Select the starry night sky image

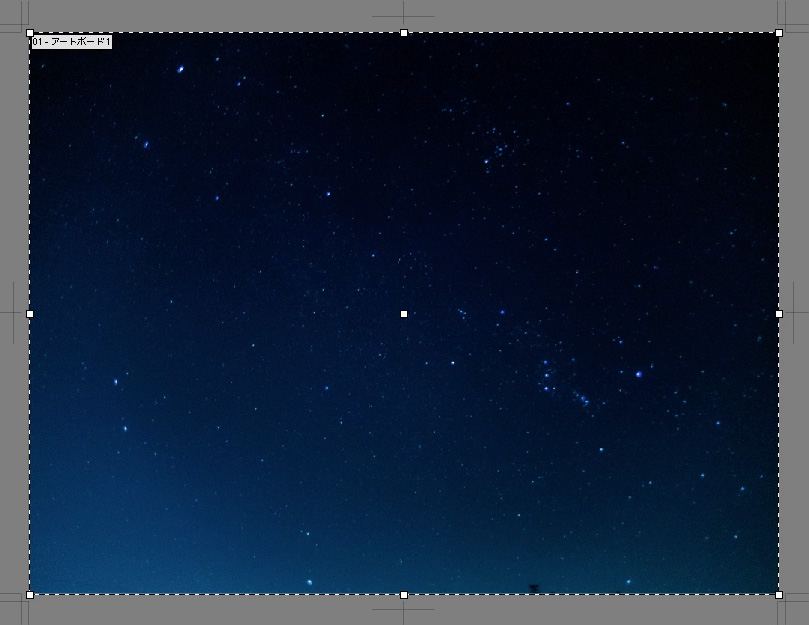tap(300, 250)
